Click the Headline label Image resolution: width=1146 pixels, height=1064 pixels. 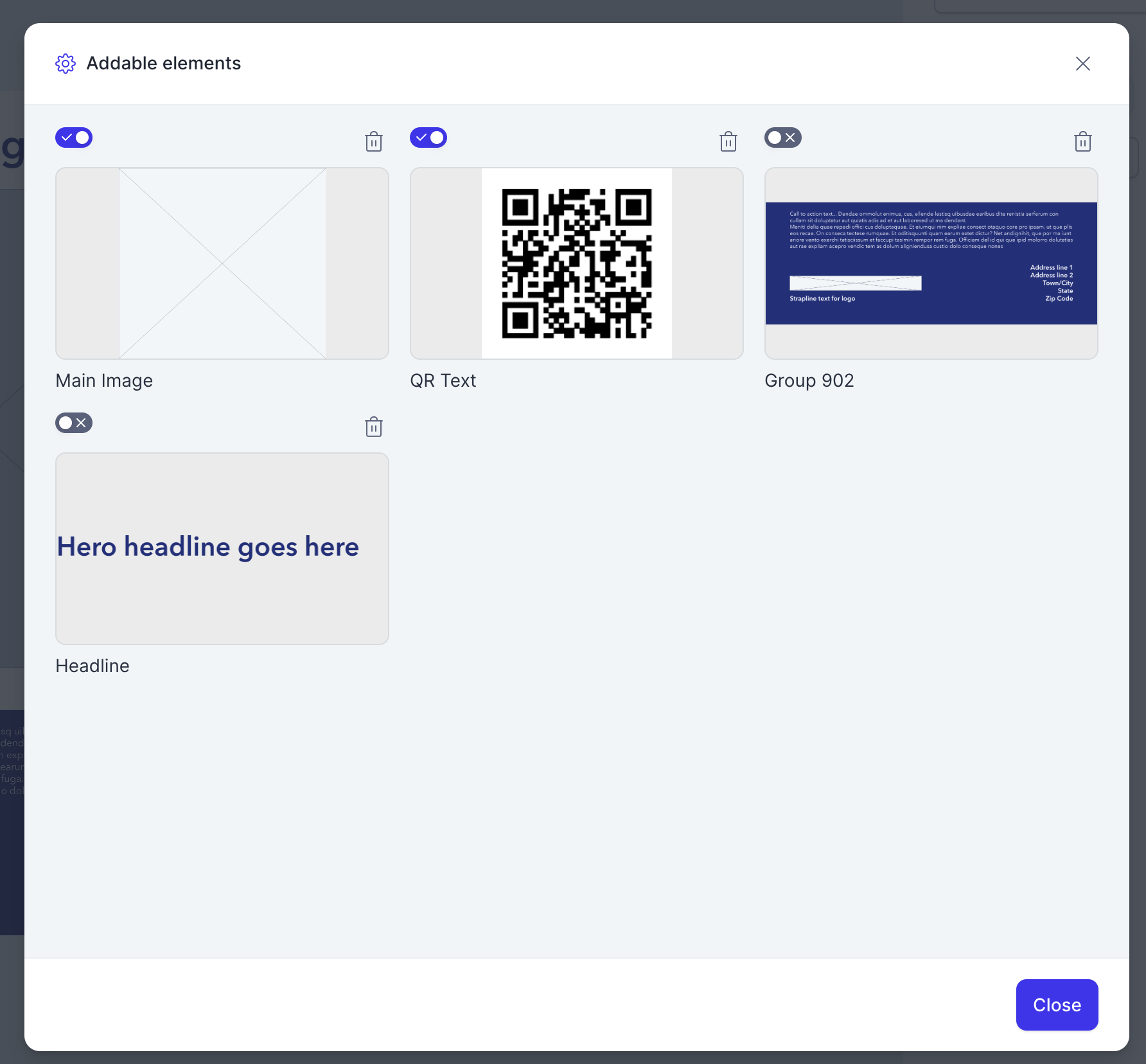93,666
